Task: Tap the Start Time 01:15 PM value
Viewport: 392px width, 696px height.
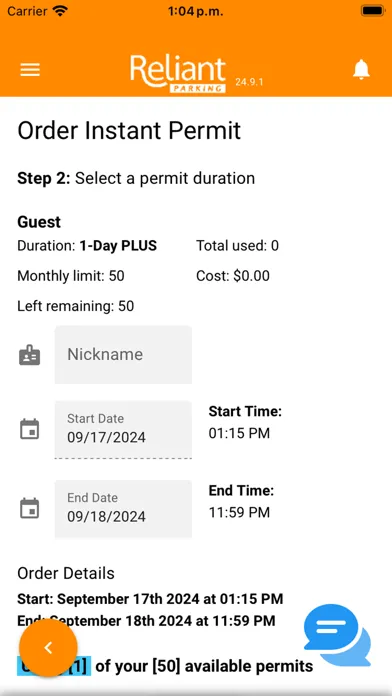Action: click(x=239, y=433)
